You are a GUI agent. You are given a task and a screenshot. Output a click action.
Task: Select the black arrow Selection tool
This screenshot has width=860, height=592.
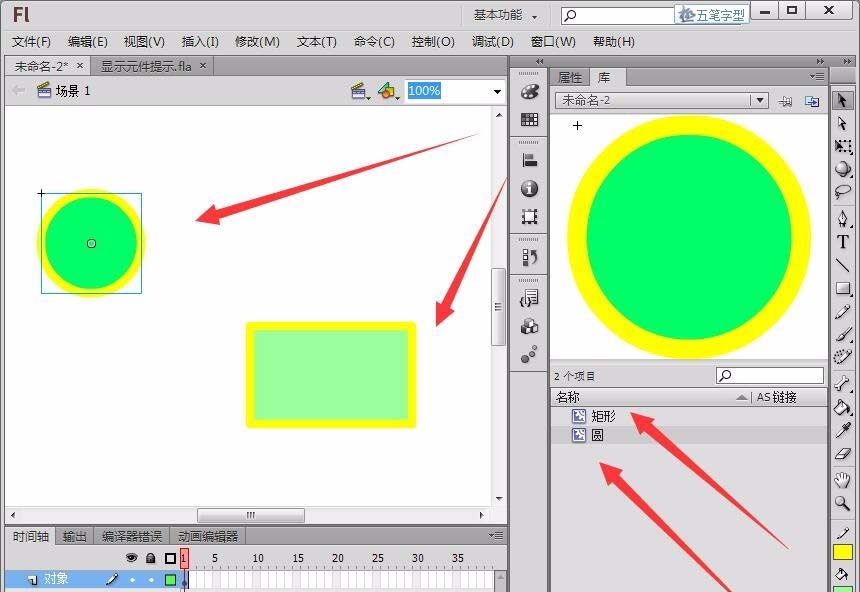tap(842, 100)
